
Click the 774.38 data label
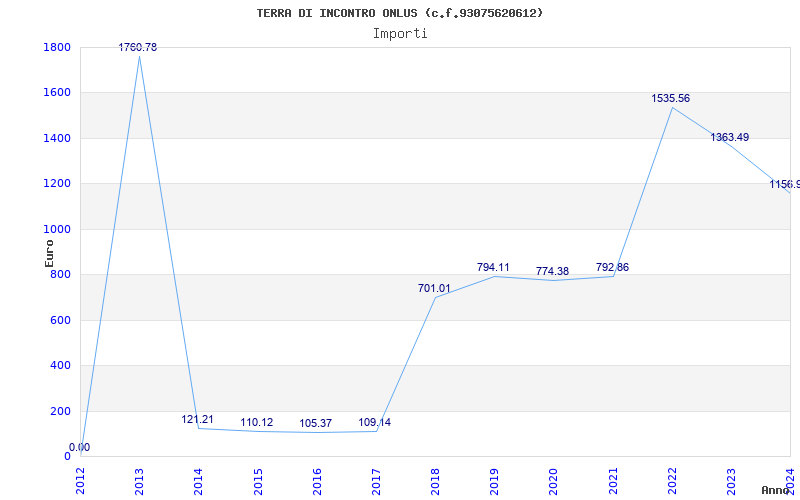552,271
